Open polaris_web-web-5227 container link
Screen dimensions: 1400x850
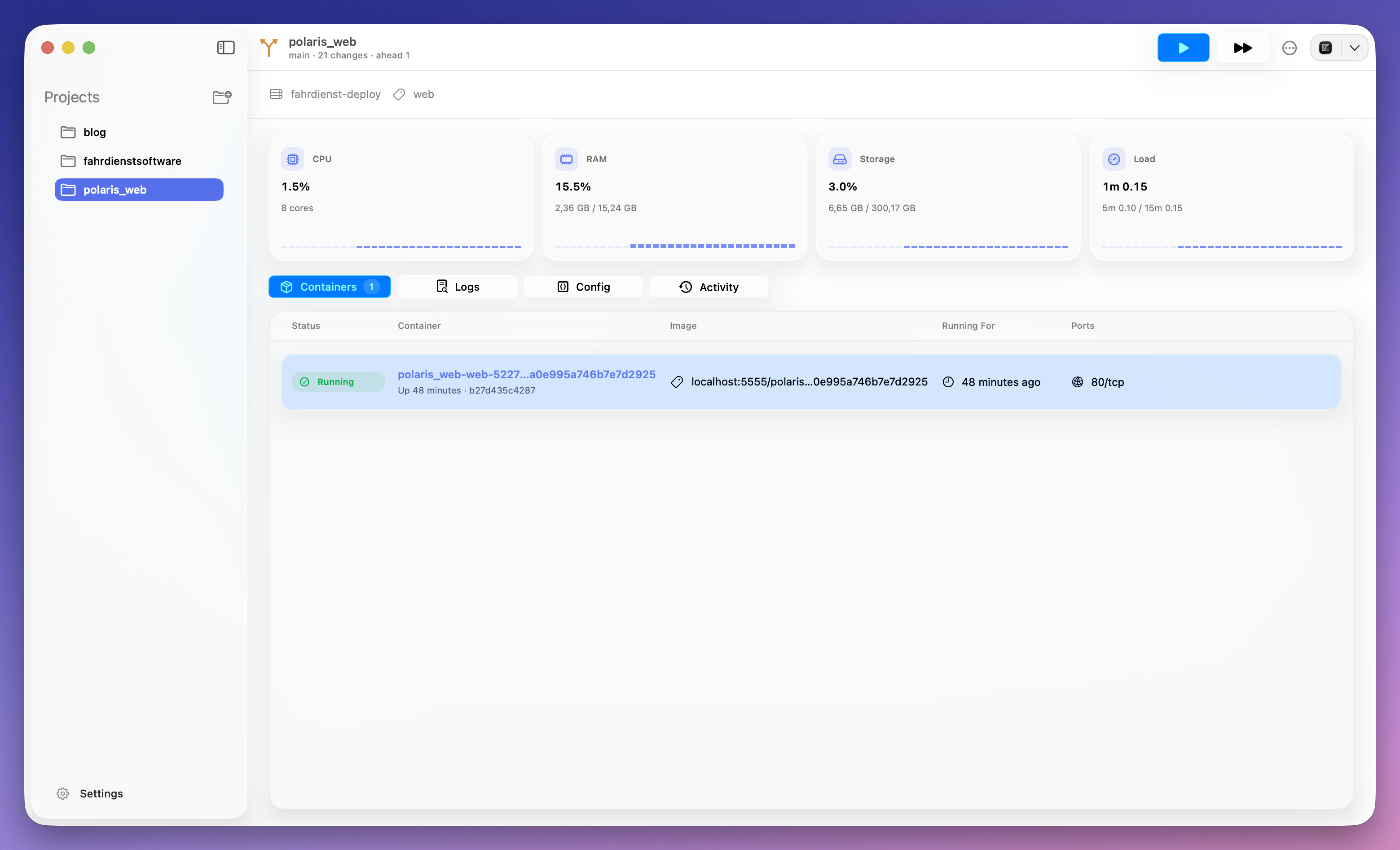pos(527,374)
